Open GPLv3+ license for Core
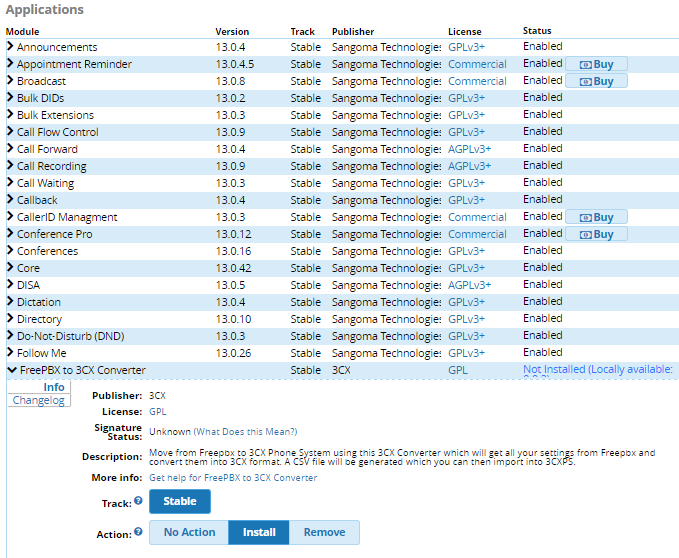Screen dimensions: 679x558 [x=466, y=268]
